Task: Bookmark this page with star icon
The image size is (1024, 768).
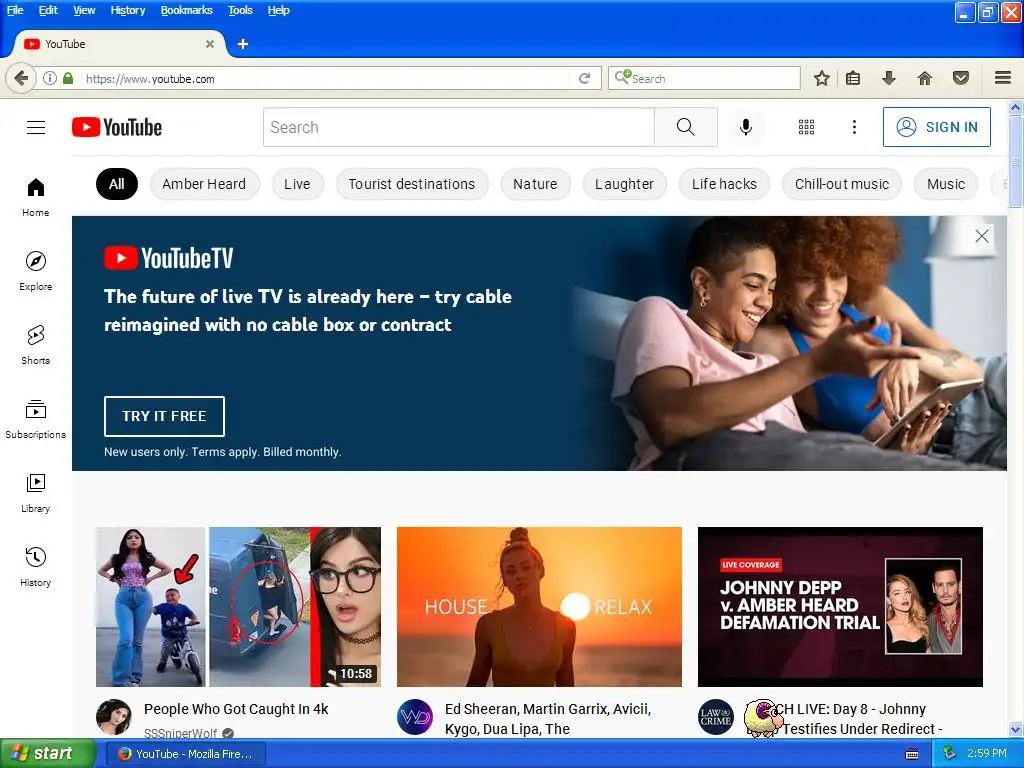Action: pos(822,78)
